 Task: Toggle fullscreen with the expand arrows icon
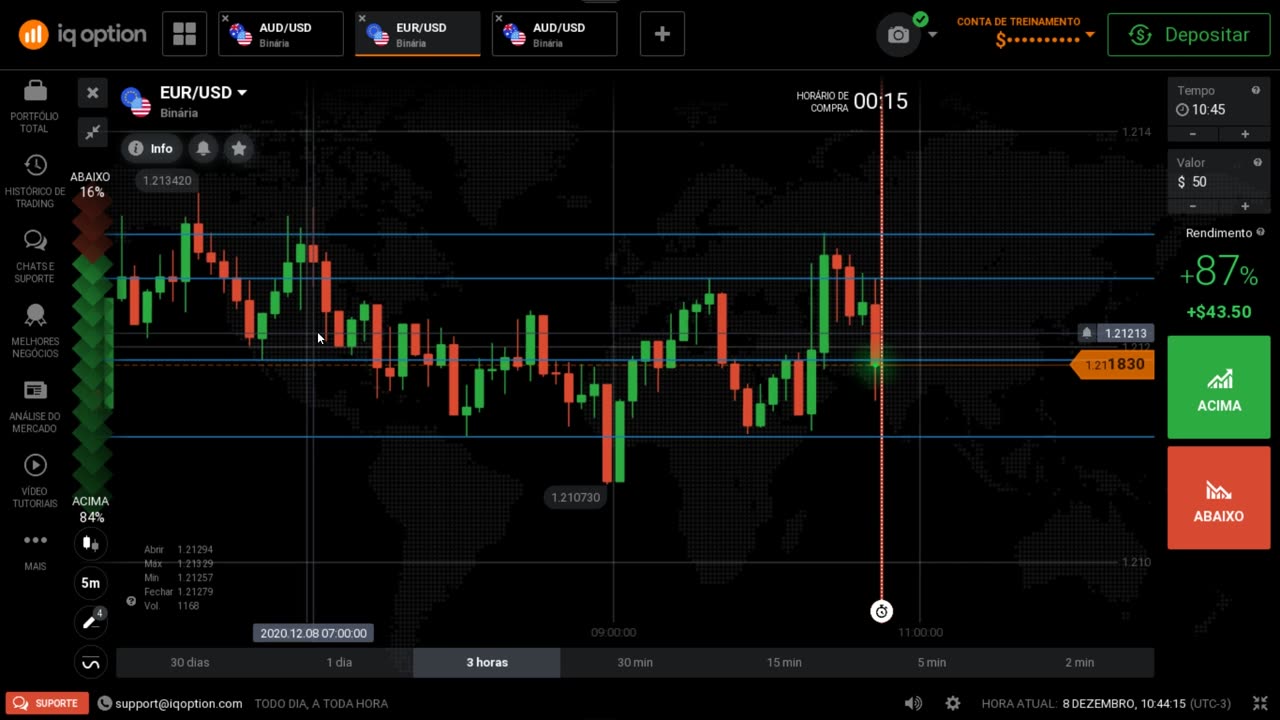click(x=1259, y=703)
